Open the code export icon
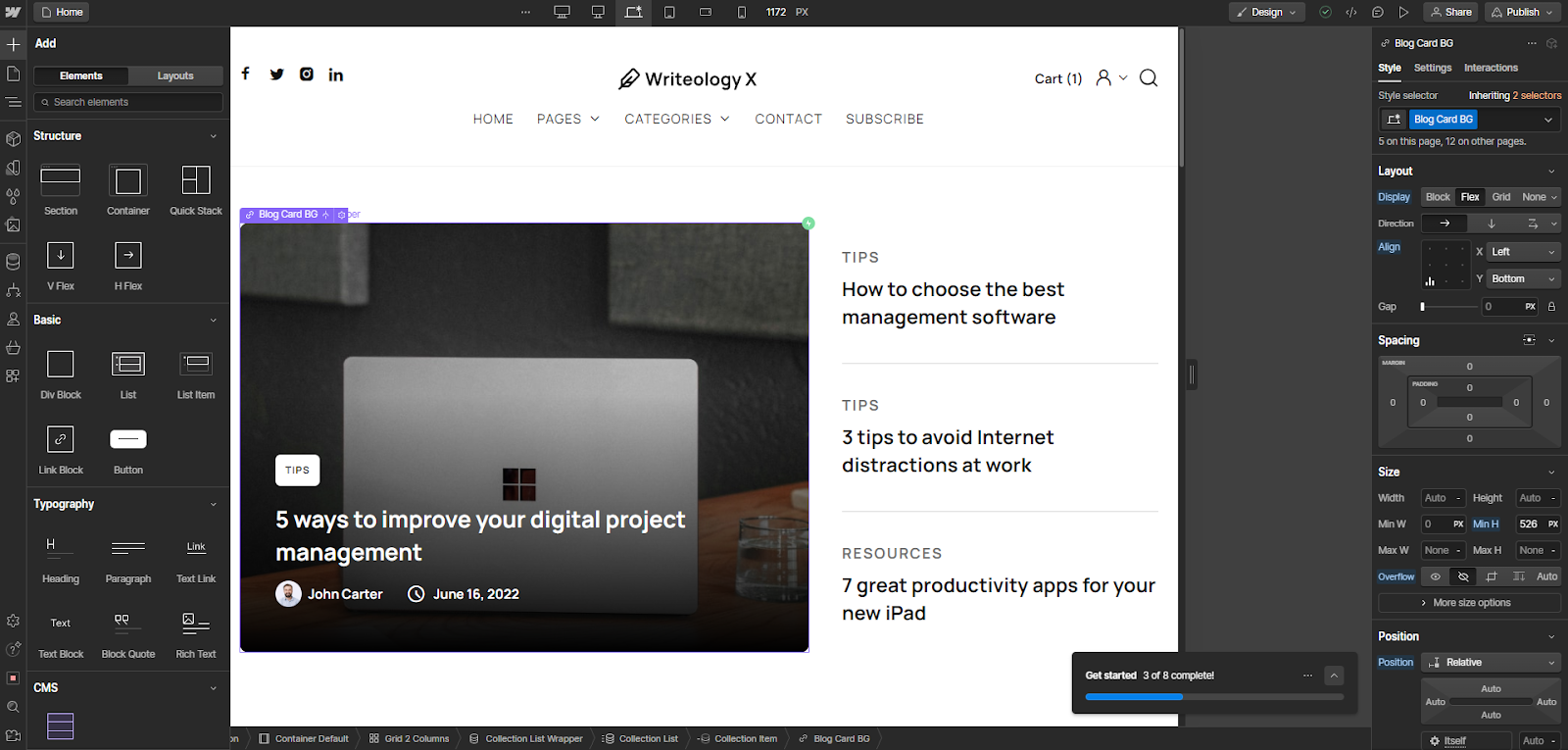The image size is (1568, 750). point(1351,12)
